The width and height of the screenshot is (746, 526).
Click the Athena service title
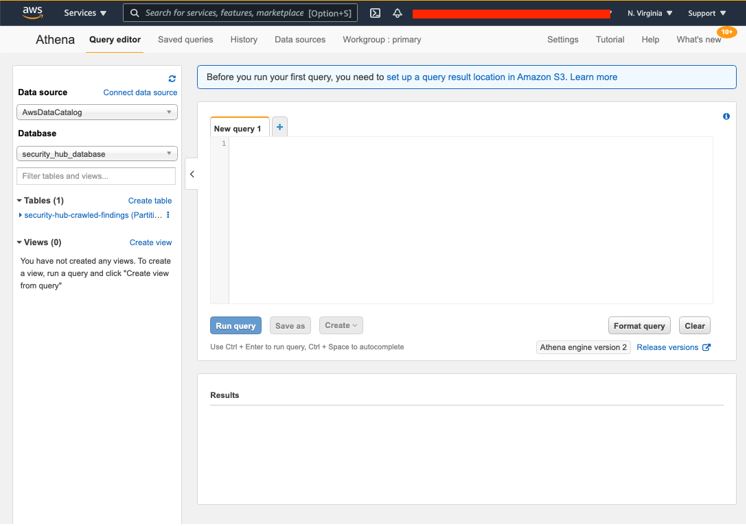point(55,39)
